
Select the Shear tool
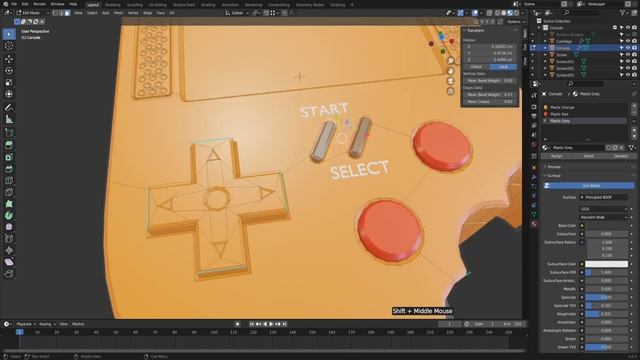(9, 262)
